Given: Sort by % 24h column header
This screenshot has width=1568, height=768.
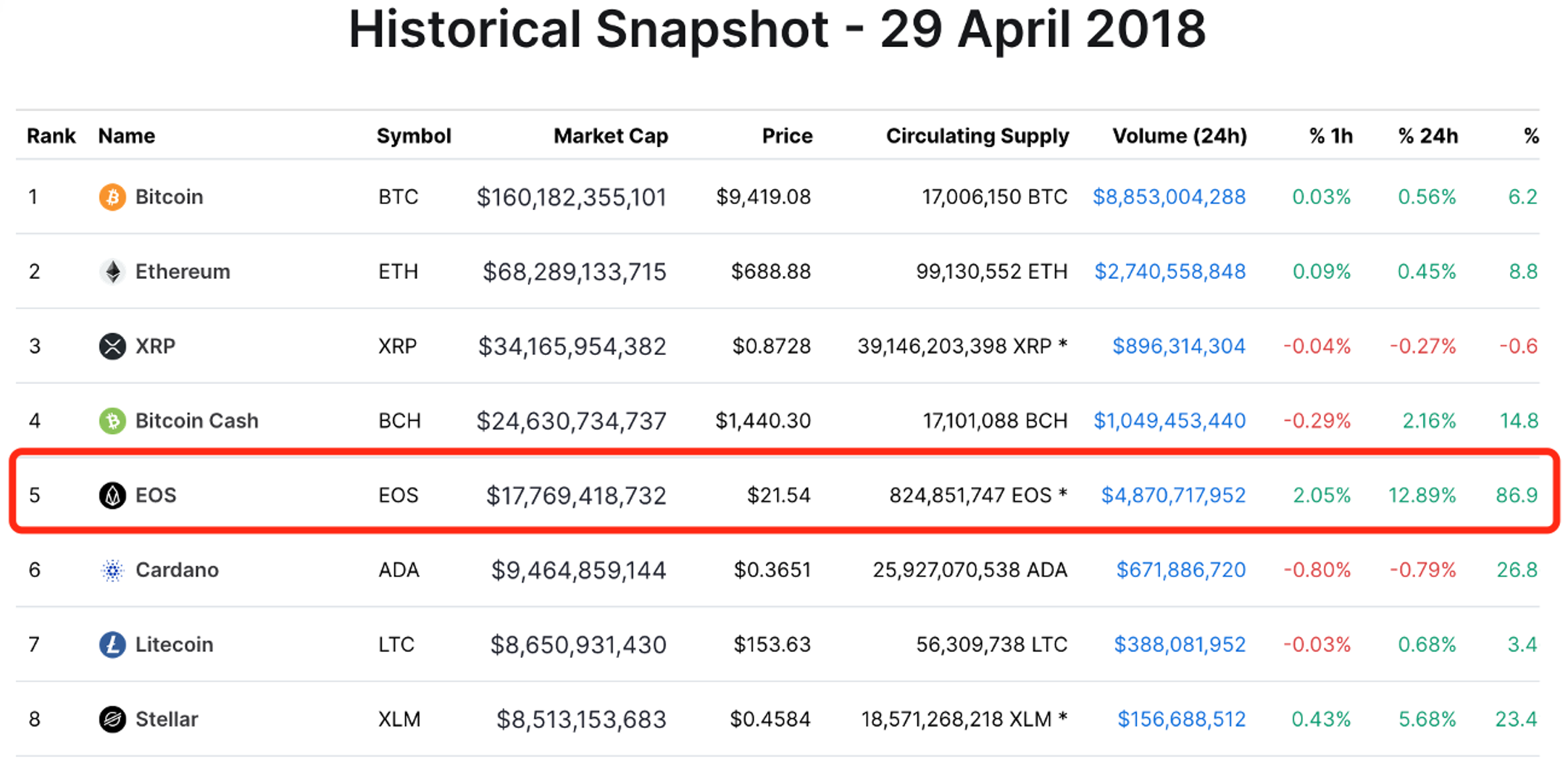Looking at the screenshot, I should 1427,135.
